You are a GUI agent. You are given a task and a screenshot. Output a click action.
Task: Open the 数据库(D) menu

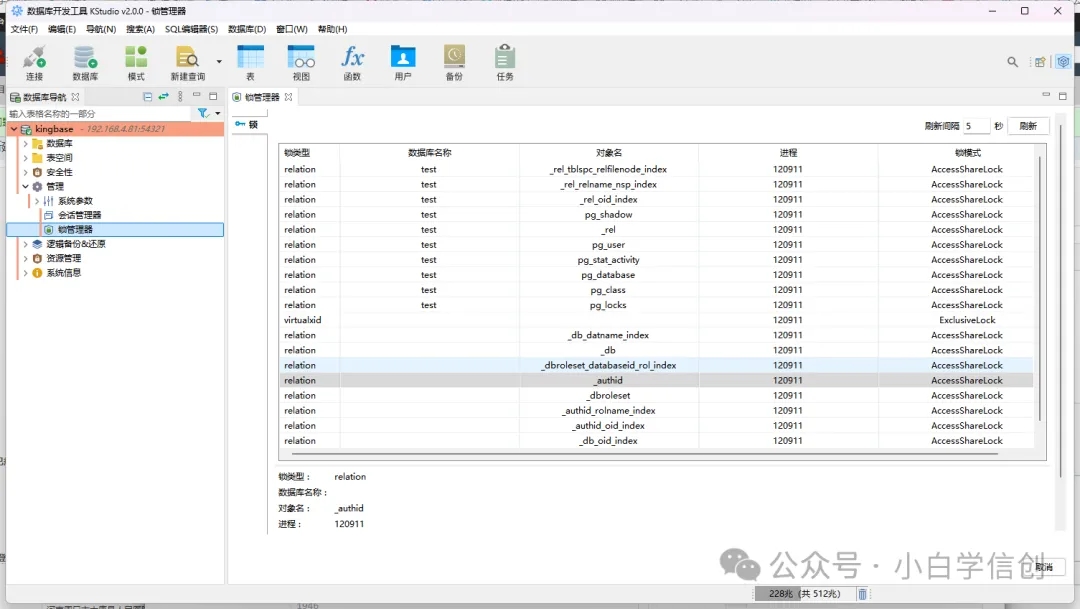coord(247,29)
